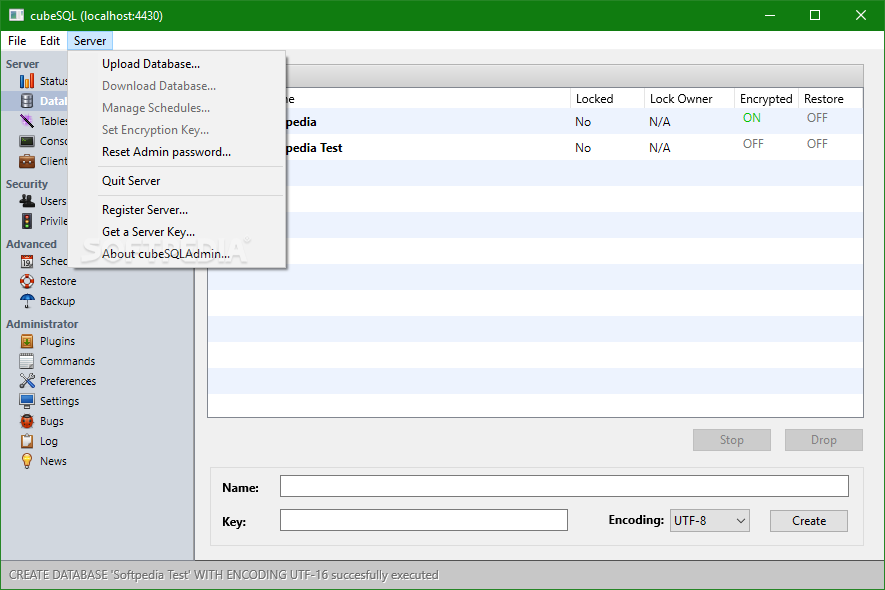Open the Privileges traffic light icon

point(27,221)
